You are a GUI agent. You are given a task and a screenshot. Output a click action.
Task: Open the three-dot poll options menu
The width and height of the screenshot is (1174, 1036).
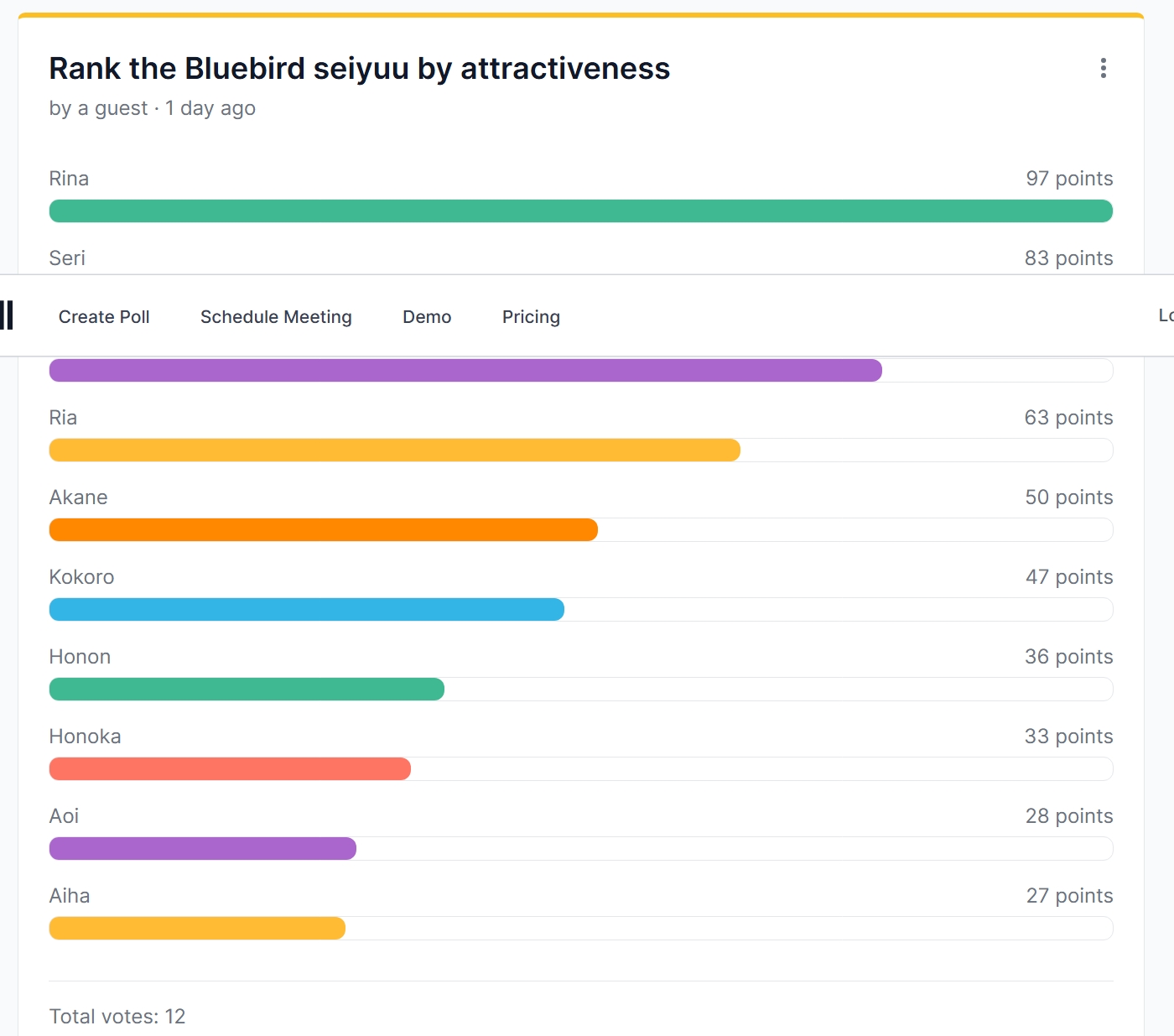1103,68
